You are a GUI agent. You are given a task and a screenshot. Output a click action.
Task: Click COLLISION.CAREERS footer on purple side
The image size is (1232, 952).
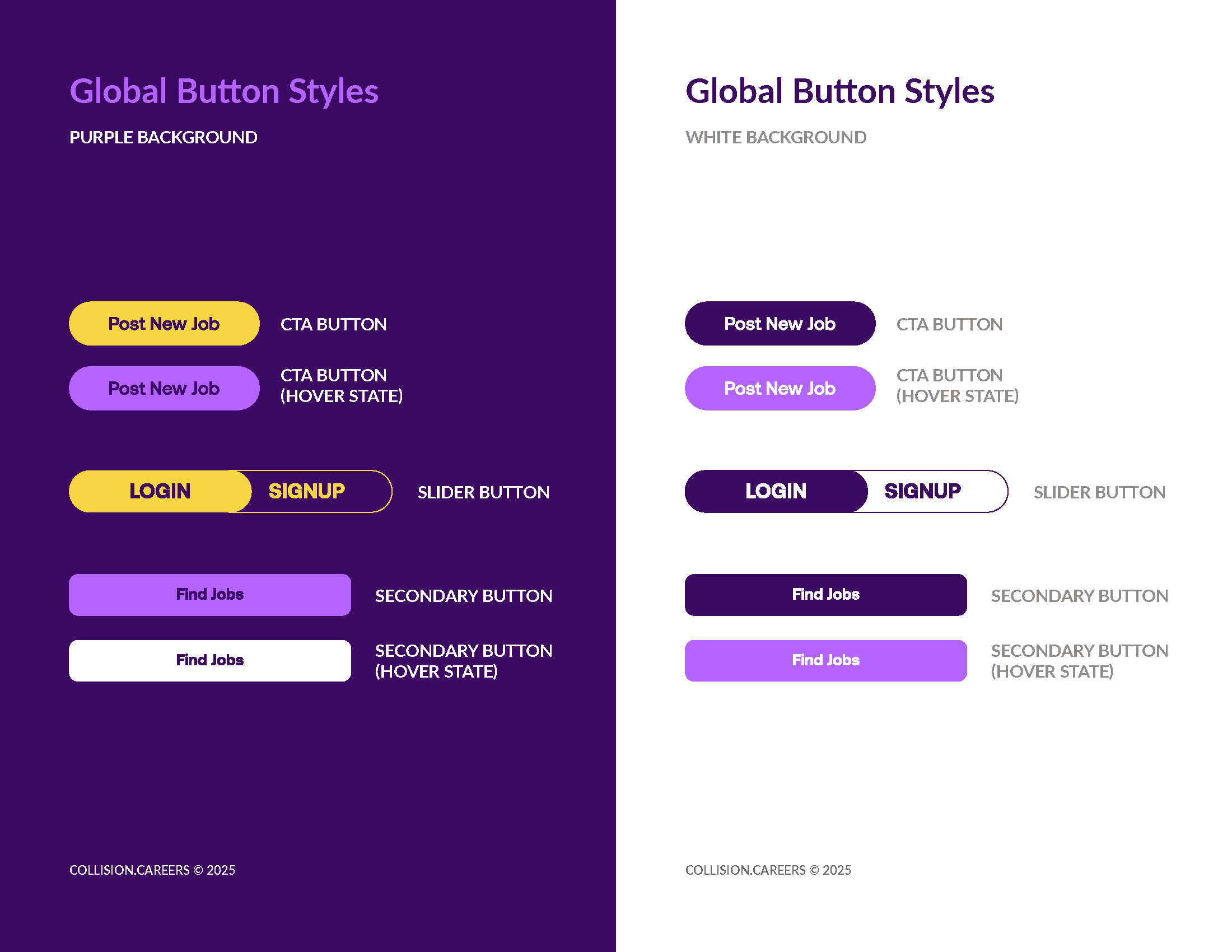coord(152,870)
